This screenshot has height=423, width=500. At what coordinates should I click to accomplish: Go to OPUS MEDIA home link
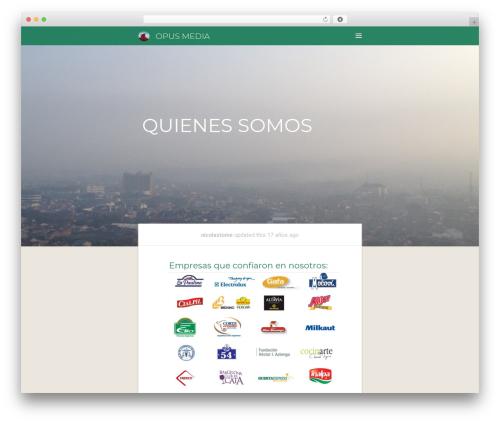183,36
